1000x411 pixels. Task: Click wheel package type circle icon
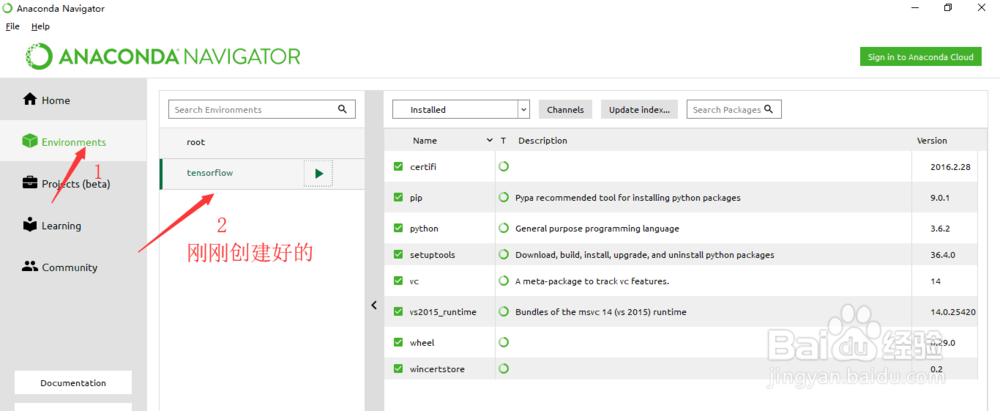pyautogui.click(x=504, y=343)
